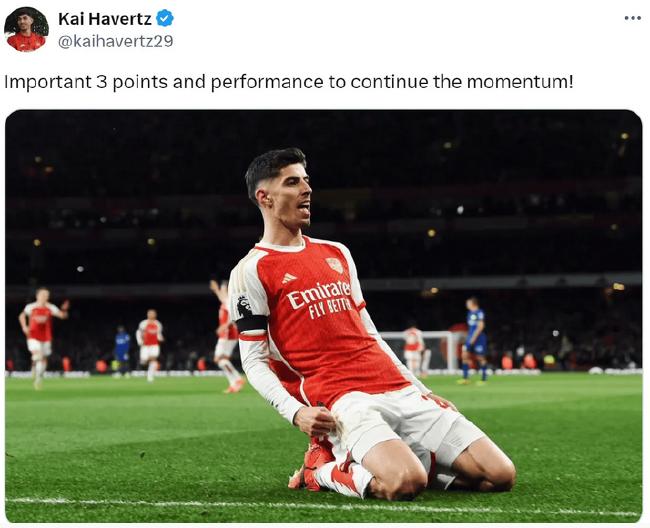Viewport: 650px width, 528px height.
Task: Click the goal net in the background
Action: click(440, 348)
